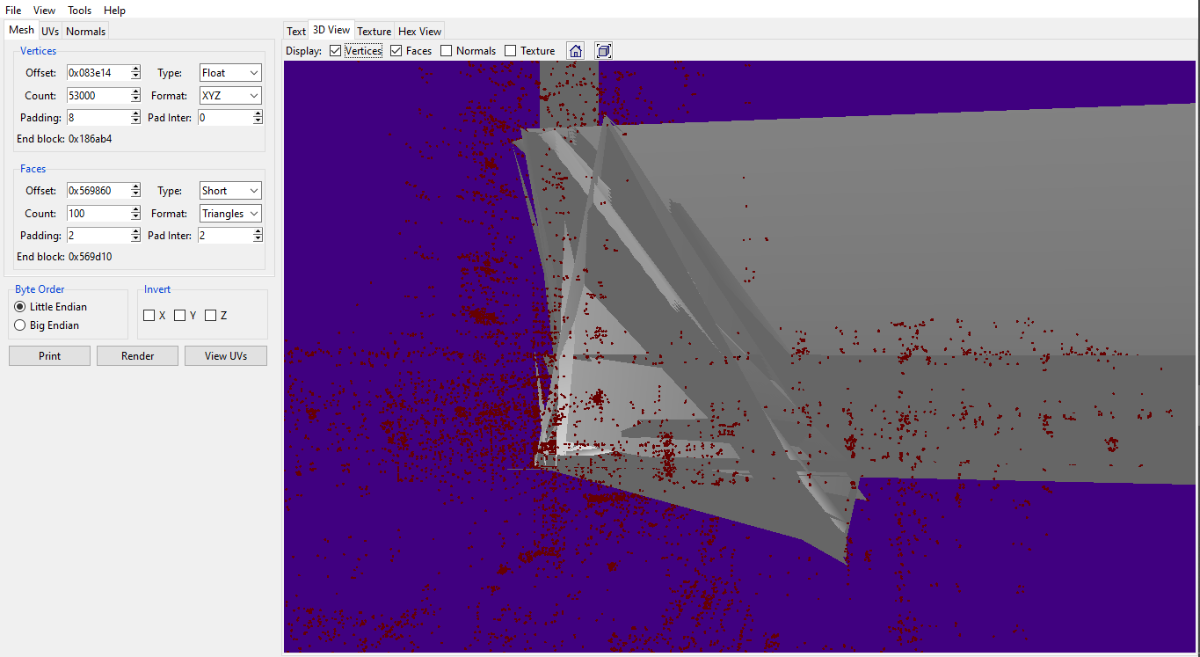
Task: Click the Faces Pad Inter spinner arrows
Action: point(258,235)
